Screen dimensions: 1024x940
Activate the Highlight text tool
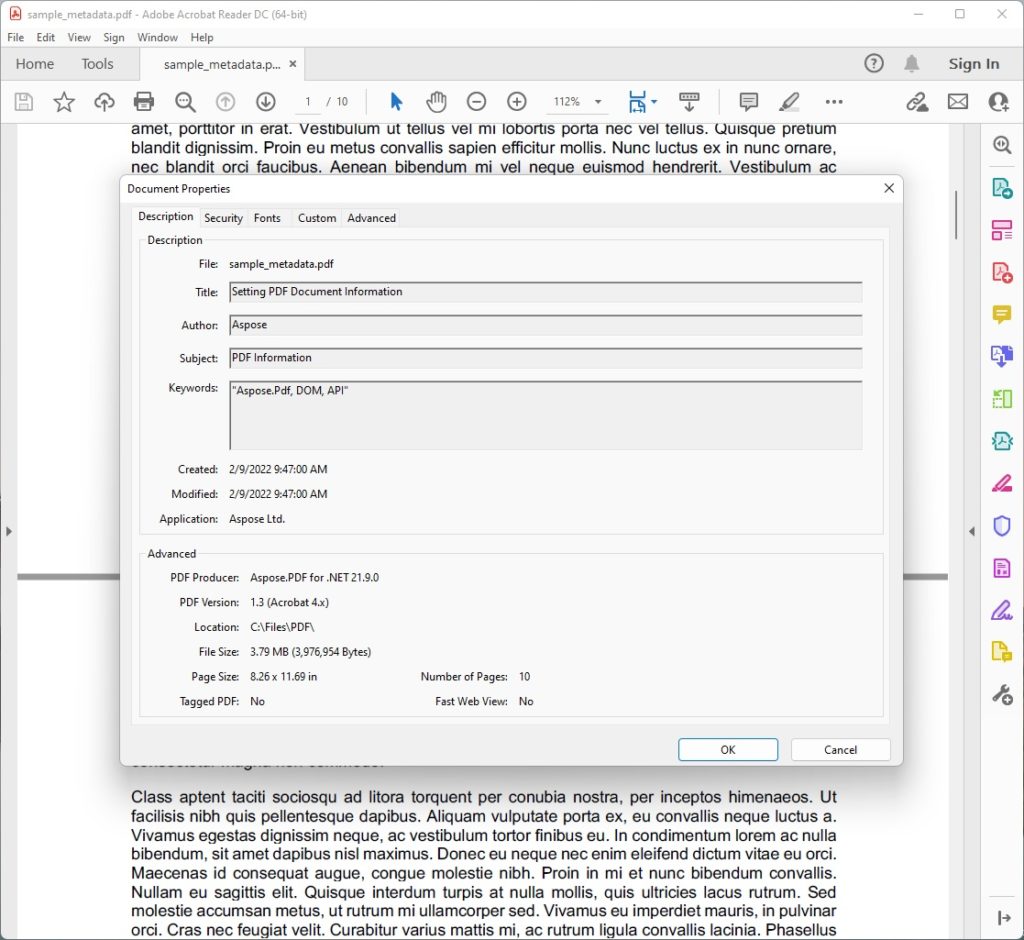point(789,101)
